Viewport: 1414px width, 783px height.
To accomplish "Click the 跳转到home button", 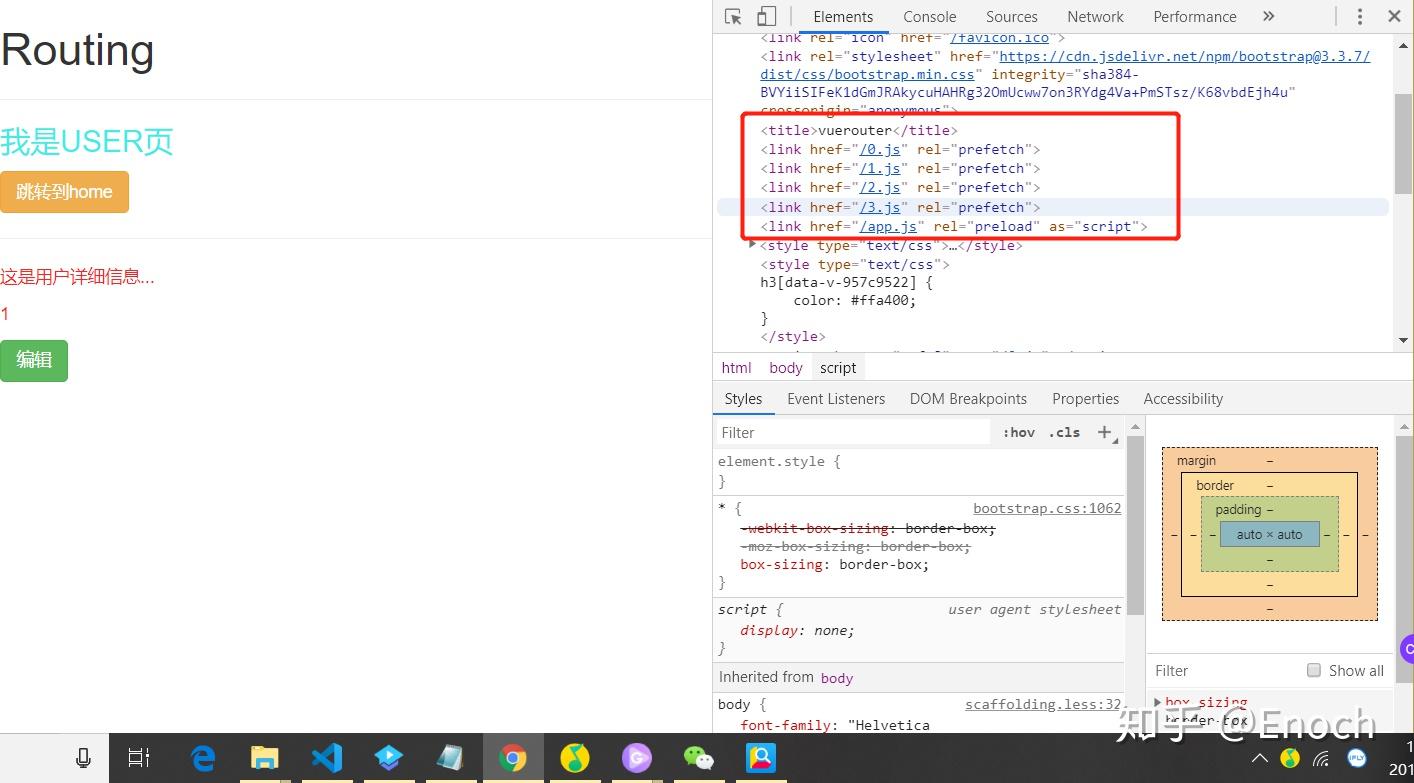I will tap(64, 192).
